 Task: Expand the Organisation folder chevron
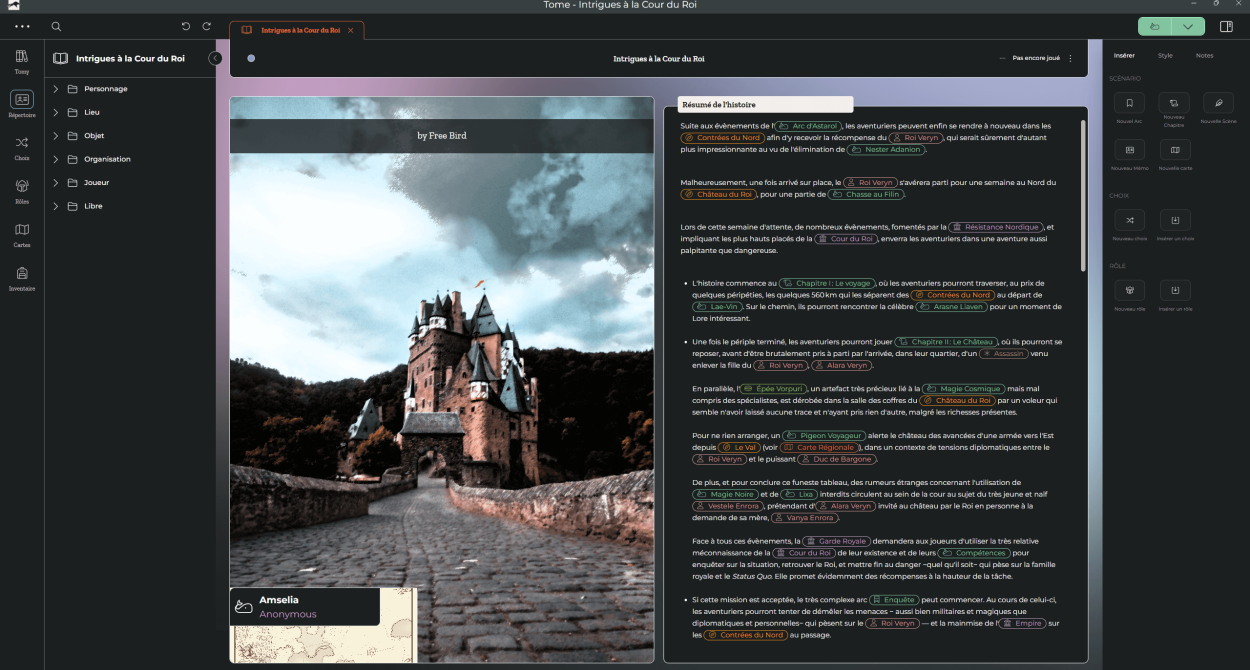tap(57, 159)
